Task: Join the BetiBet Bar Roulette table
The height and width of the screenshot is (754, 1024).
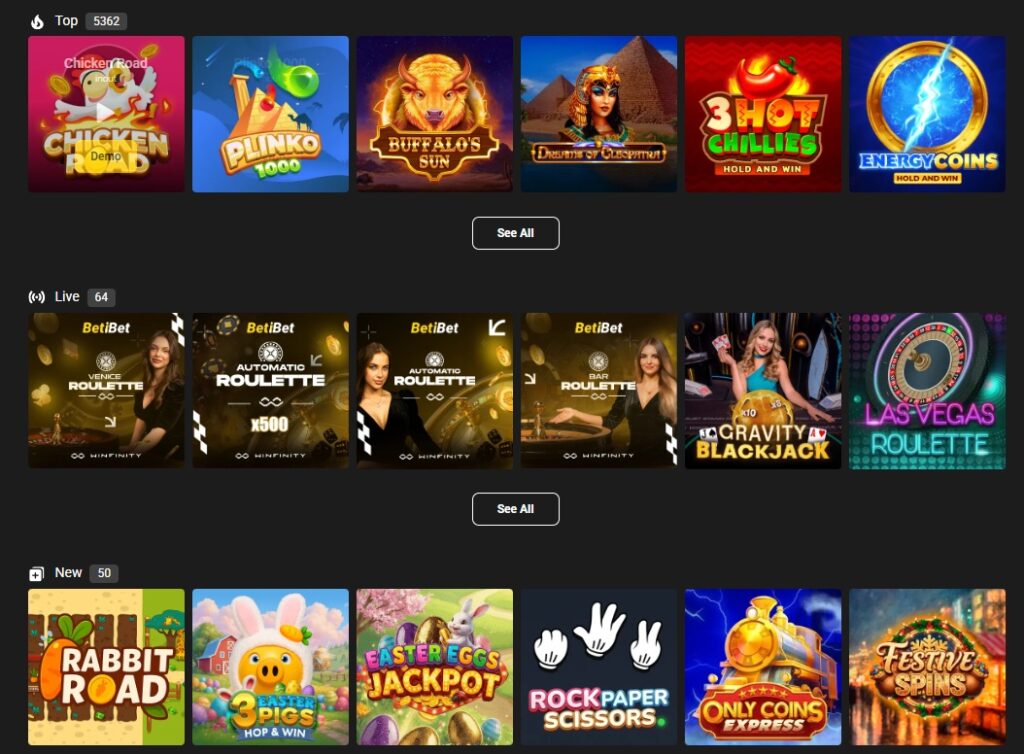Action: (x=599, y=390)
